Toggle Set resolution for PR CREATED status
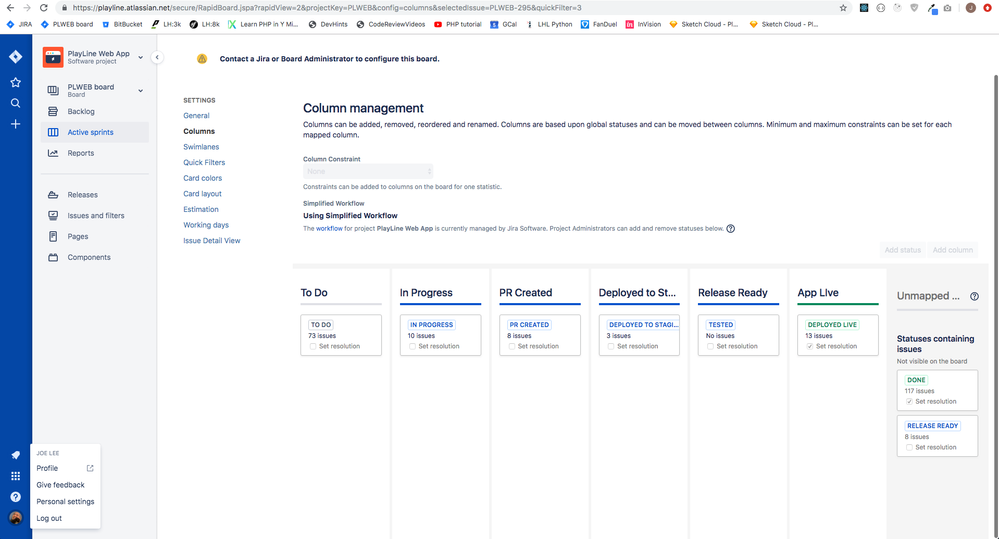 (512, 347)
